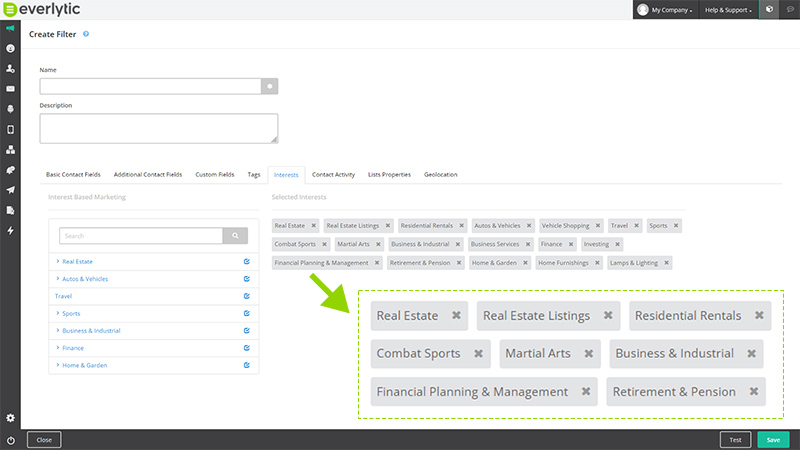Toggle select icon for Travel row
This screenshot has width=800, height=450.
pos(246,296)
